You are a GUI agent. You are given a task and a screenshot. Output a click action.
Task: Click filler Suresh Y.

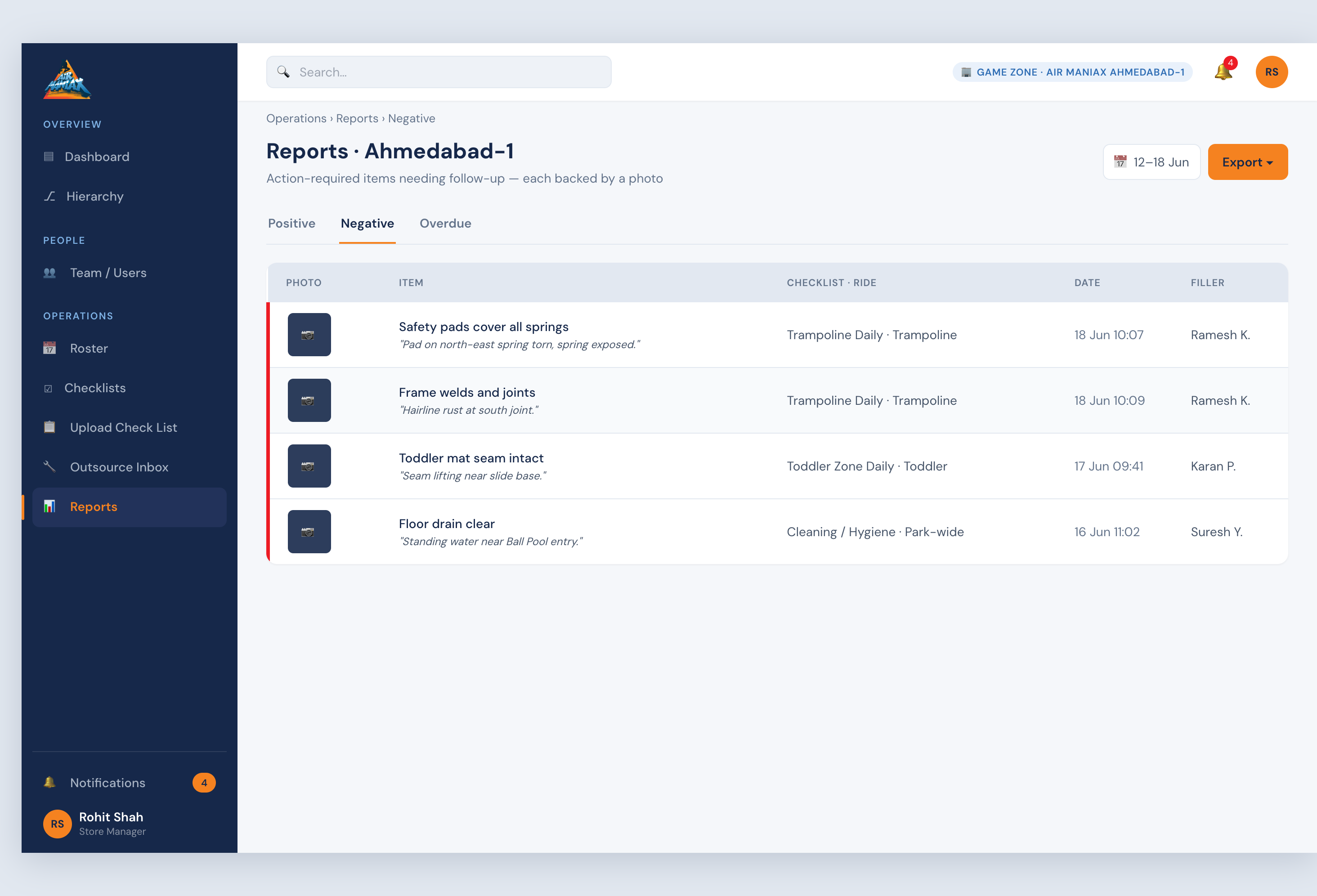pos(1217,532)
